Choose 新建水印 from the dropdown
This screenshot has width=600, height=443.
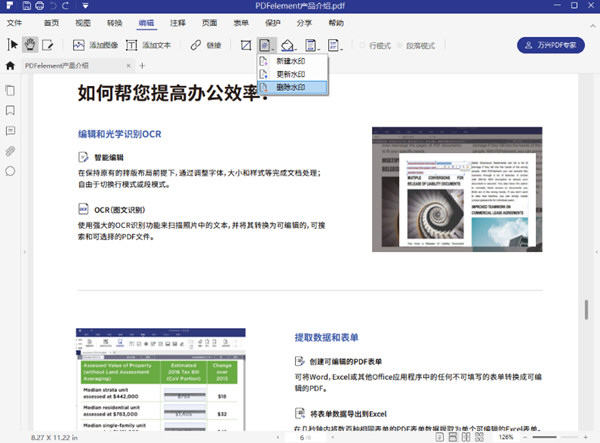[x=293, y=61]
